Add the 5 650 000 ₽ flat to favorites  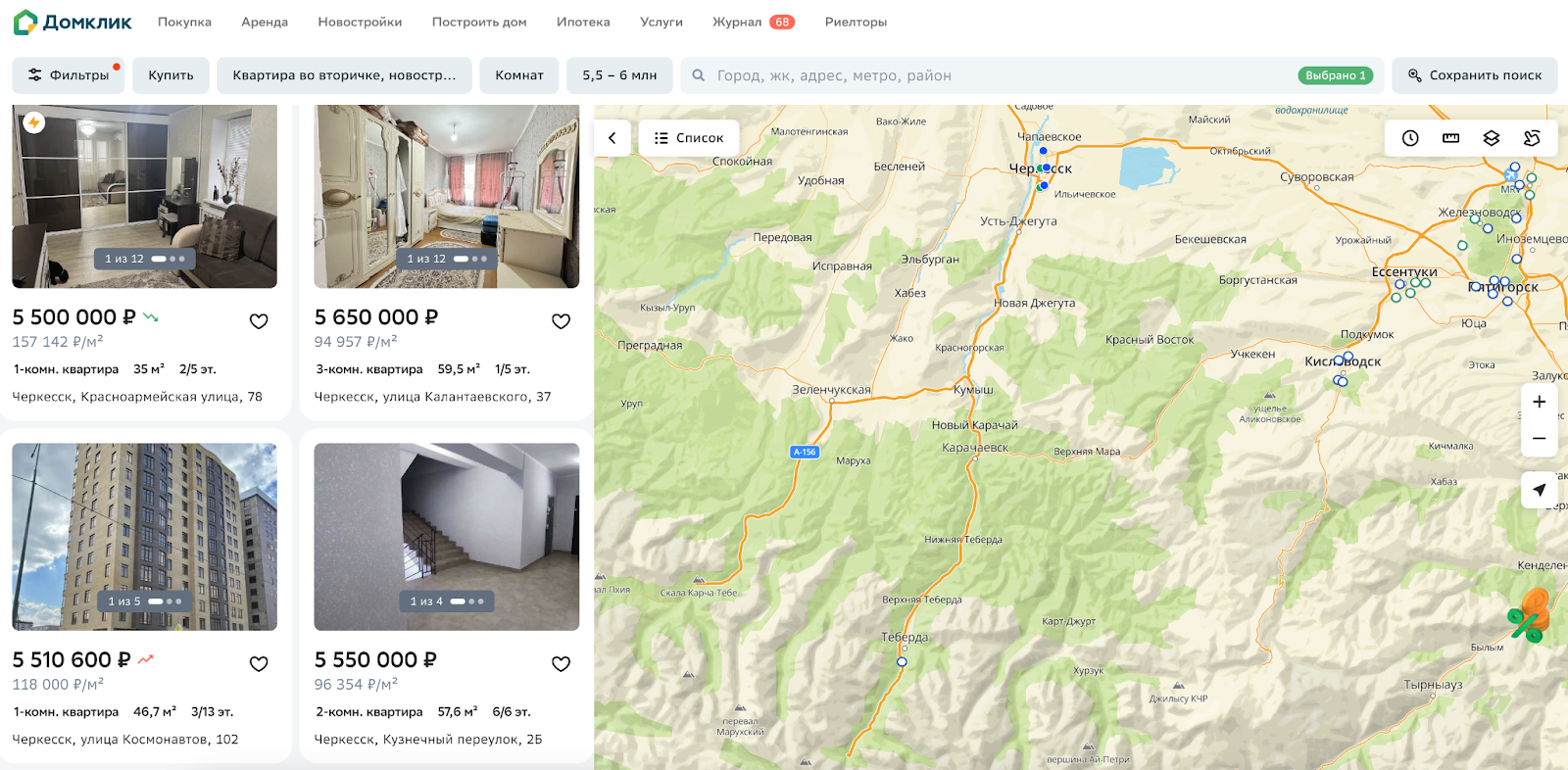[x=561, y=321]
